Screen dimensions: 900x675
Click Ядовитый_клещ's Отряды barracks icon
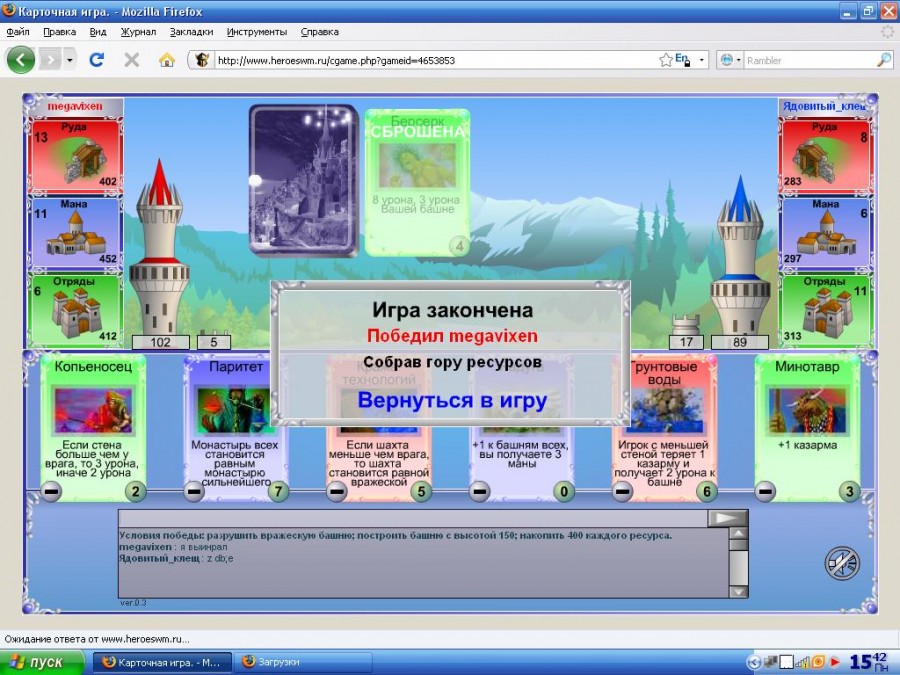(x=827, y=312)
